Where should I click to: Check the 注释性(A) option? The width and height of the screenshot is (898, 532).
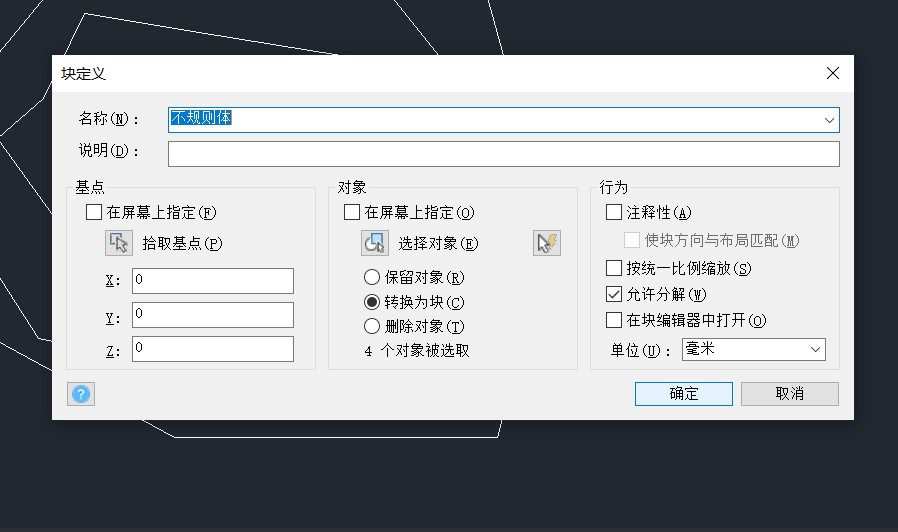coord(614,212)
